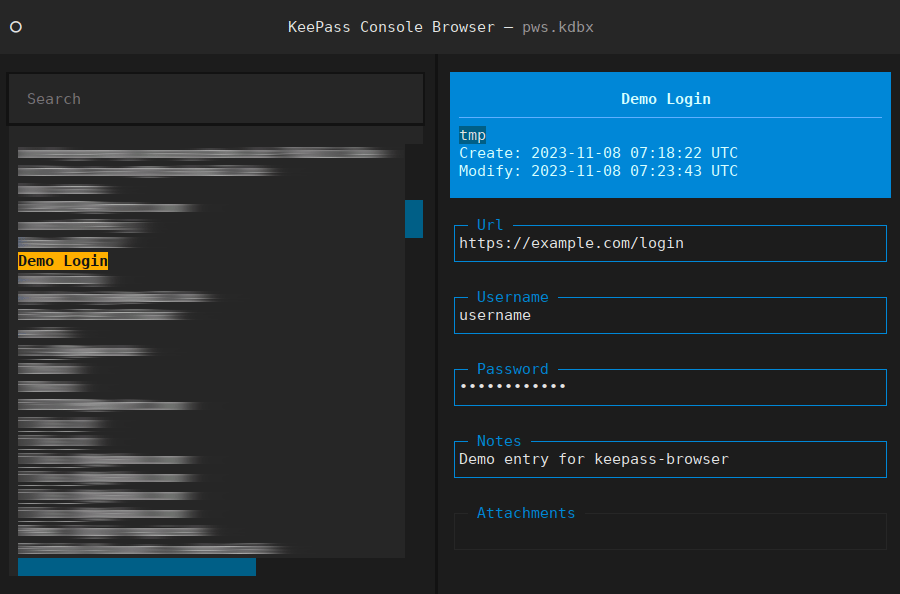Click the Notes field with demo entry text
This screenshot has height=594, width=900.
pyautogui.click(x=670, y=459)
